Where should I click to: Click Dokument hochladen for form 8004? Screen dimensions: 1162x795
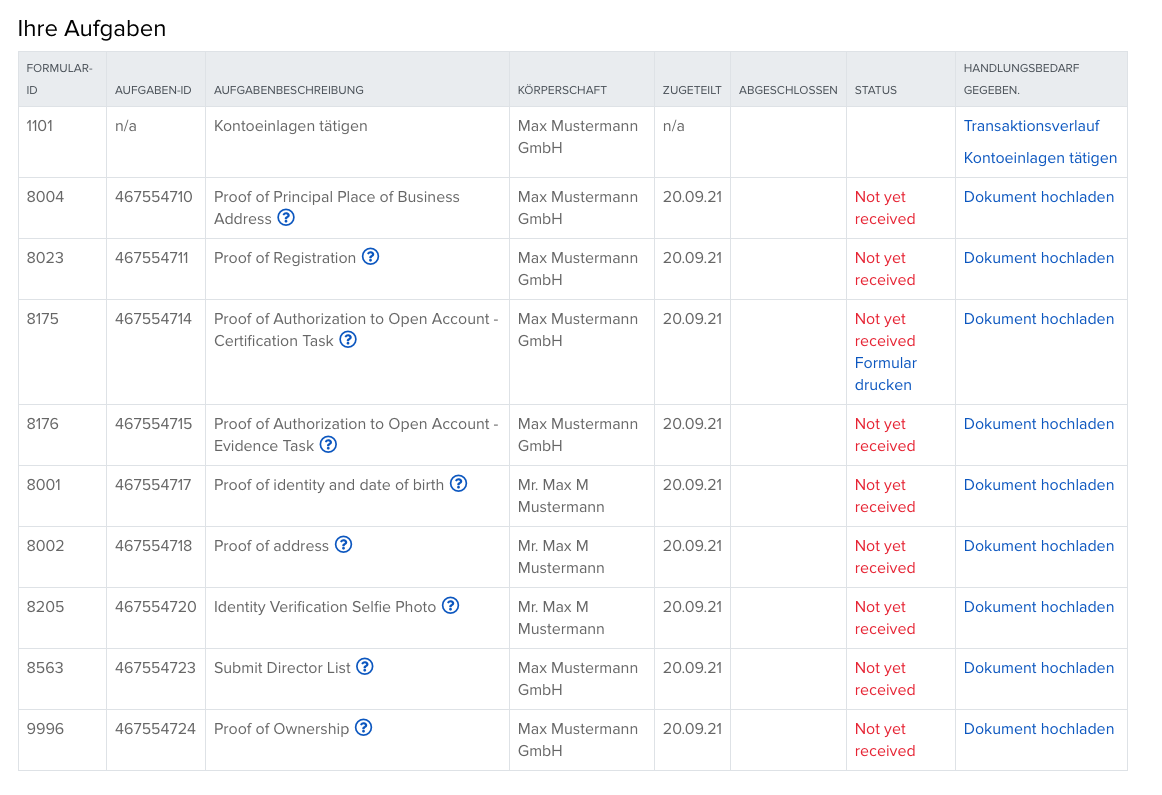click(x=1038, y=197)
